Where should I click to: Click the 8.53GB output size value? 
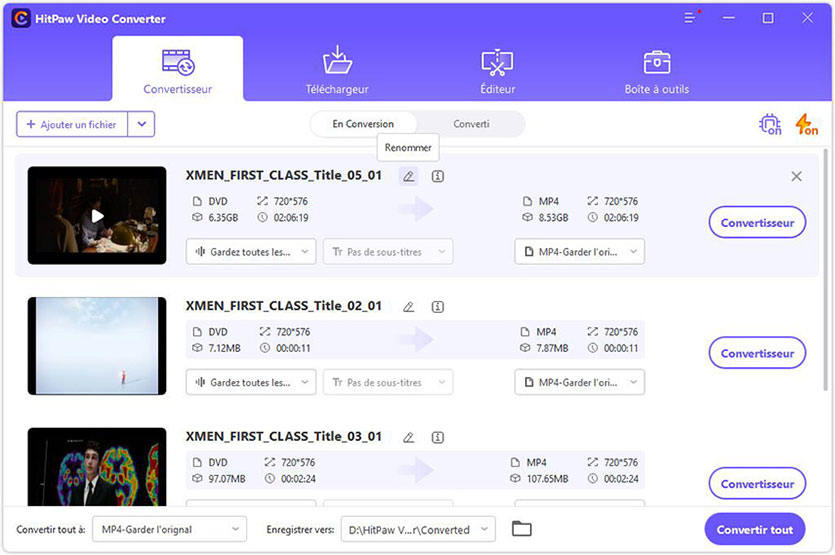point(553,217)
